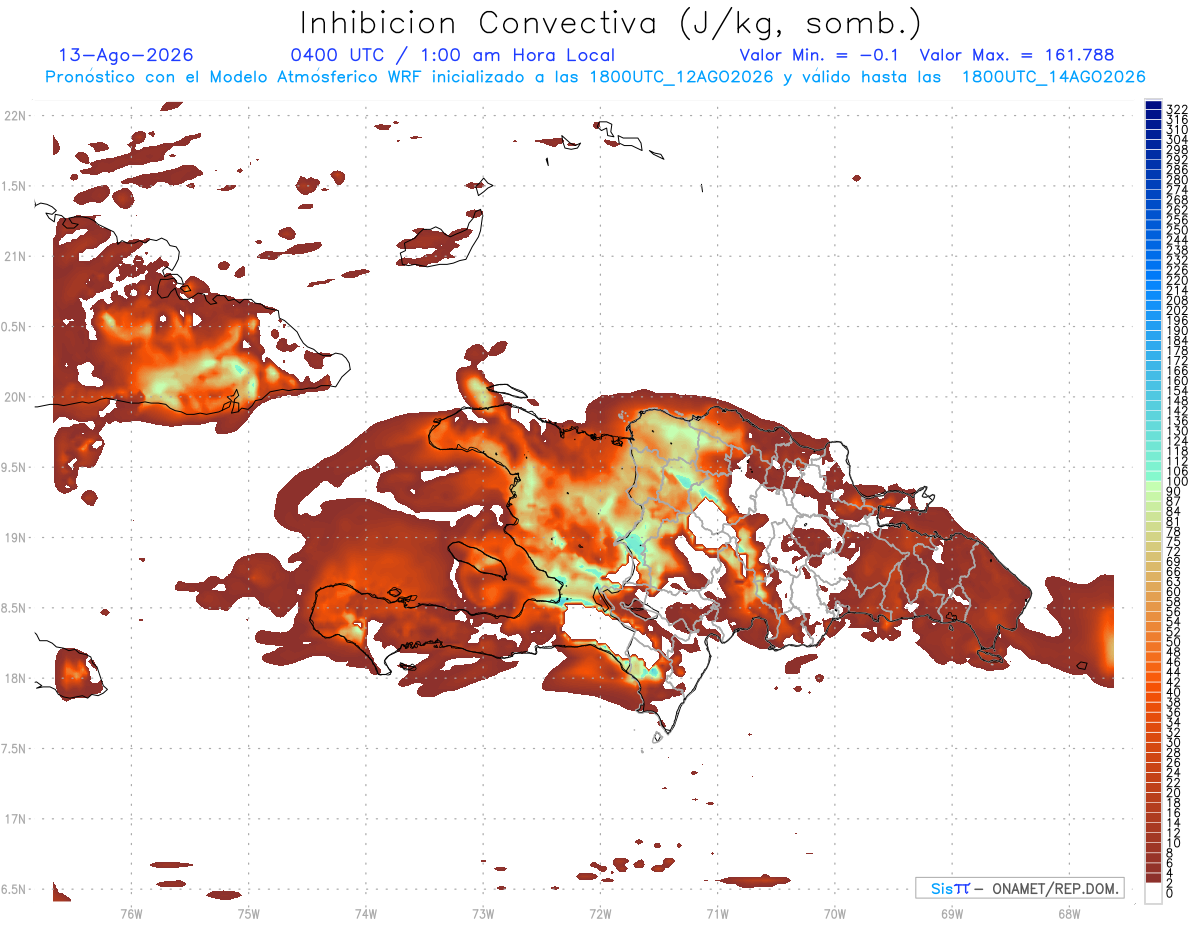Click the '160' value on the color scale
This screenshot has height=927, width=1200.
[x=1176, y=381]
